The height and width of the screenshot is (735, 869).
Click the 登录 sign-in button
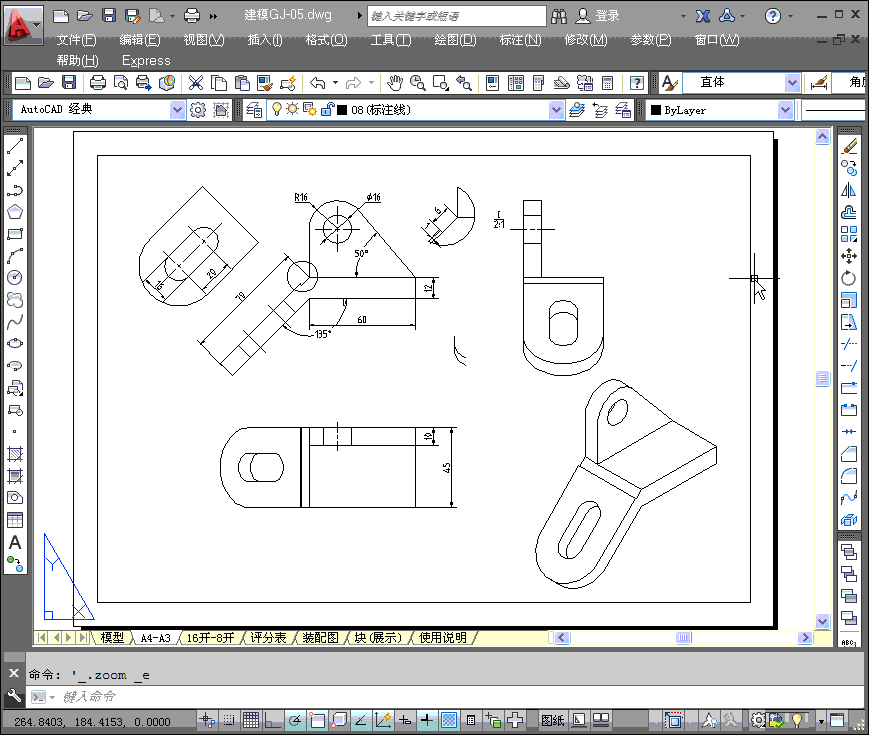[597, 16]
